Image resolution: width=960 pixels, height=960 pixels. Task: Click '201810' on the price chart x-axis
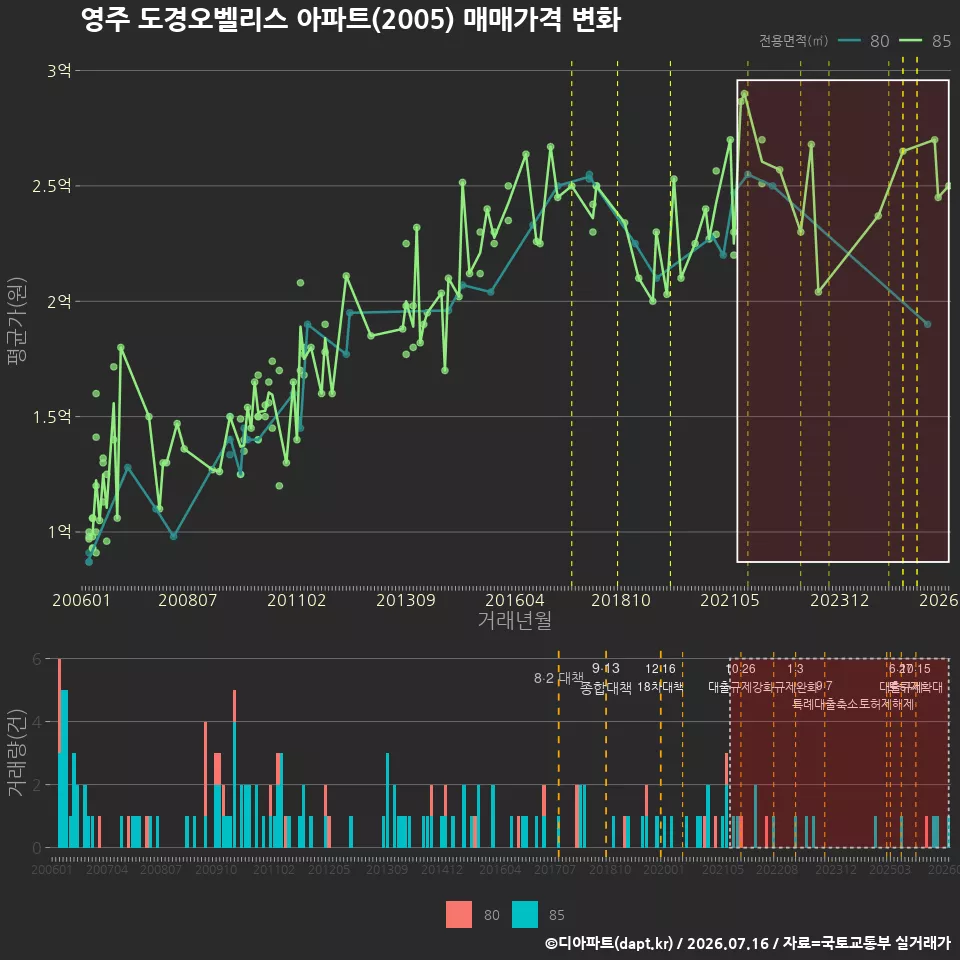[621, 600]
